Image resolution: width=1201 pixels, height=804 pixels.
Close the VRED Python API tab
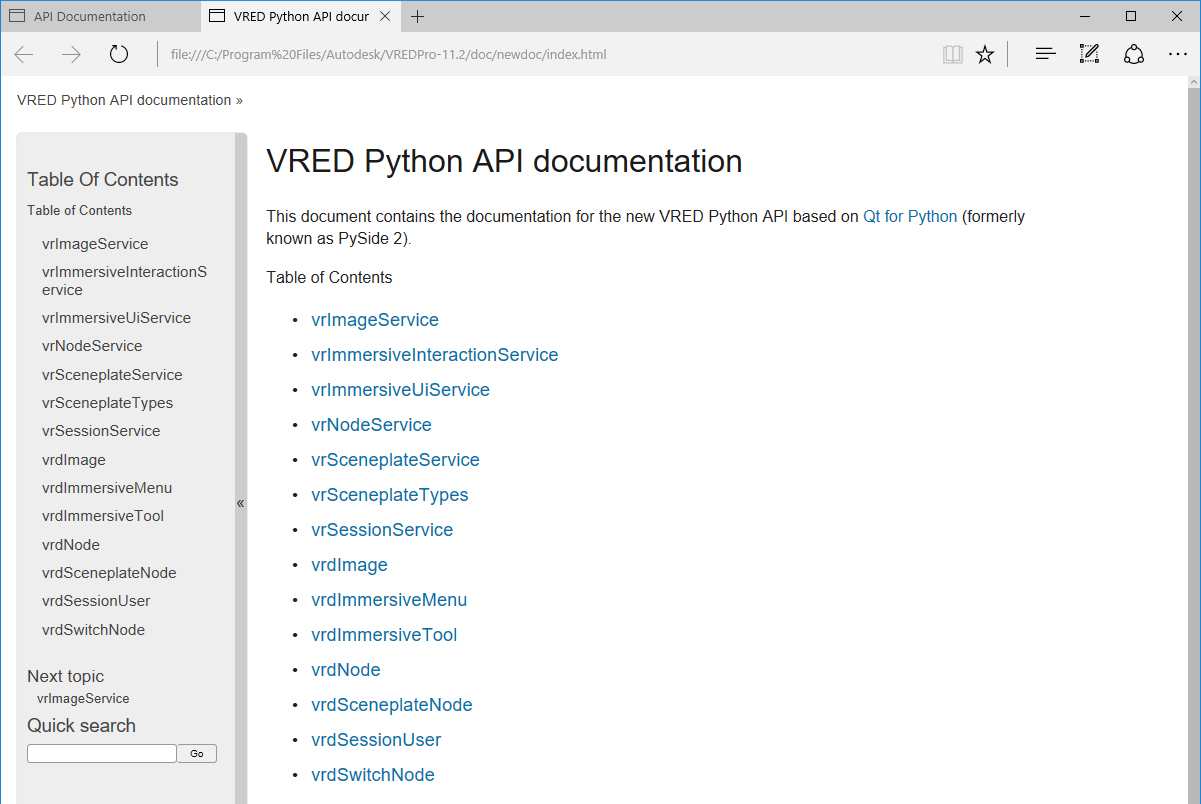[x=385, y=16]
